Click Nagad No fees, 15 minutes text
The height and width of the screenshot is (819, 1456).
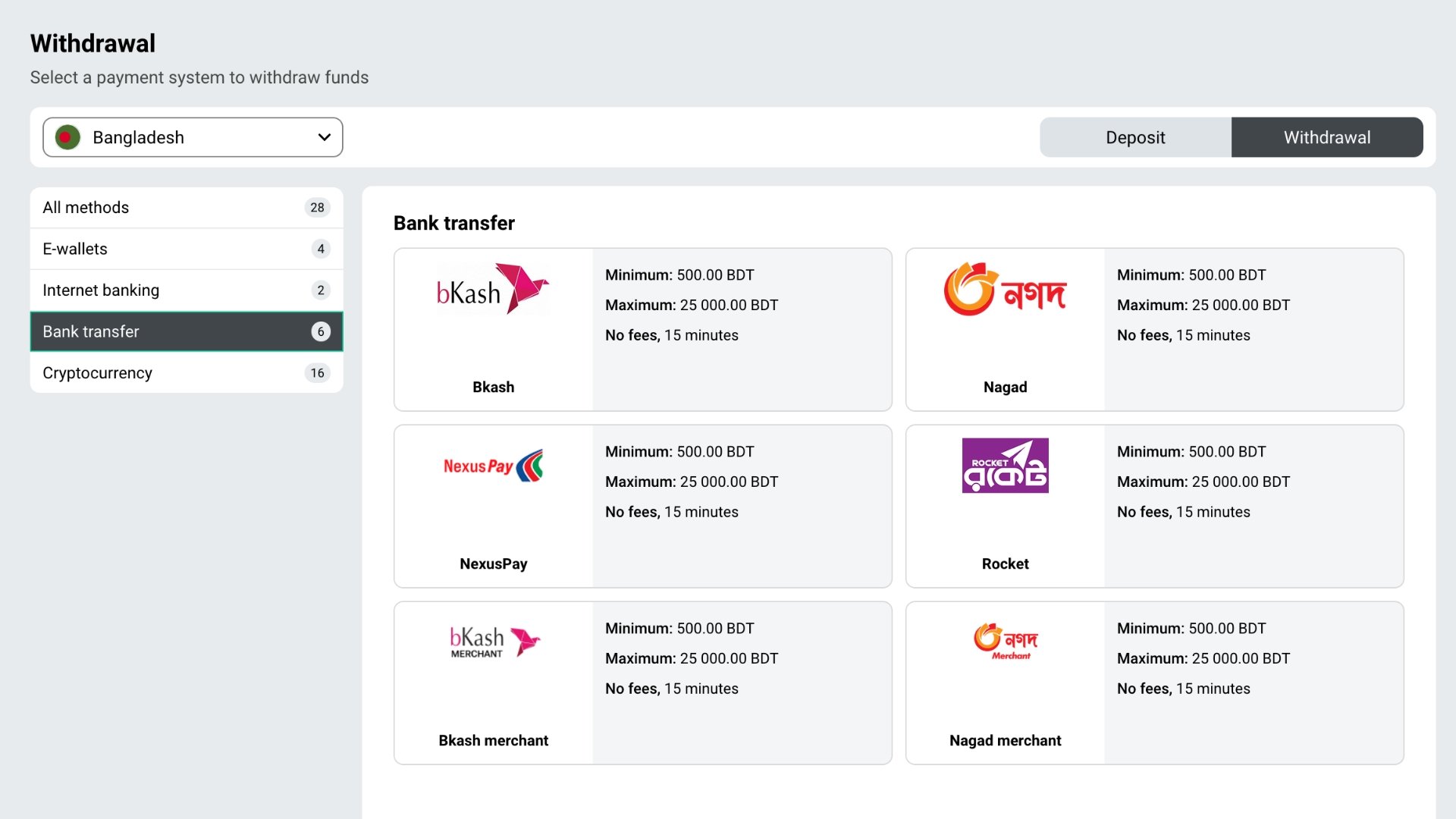point(1184,336)
